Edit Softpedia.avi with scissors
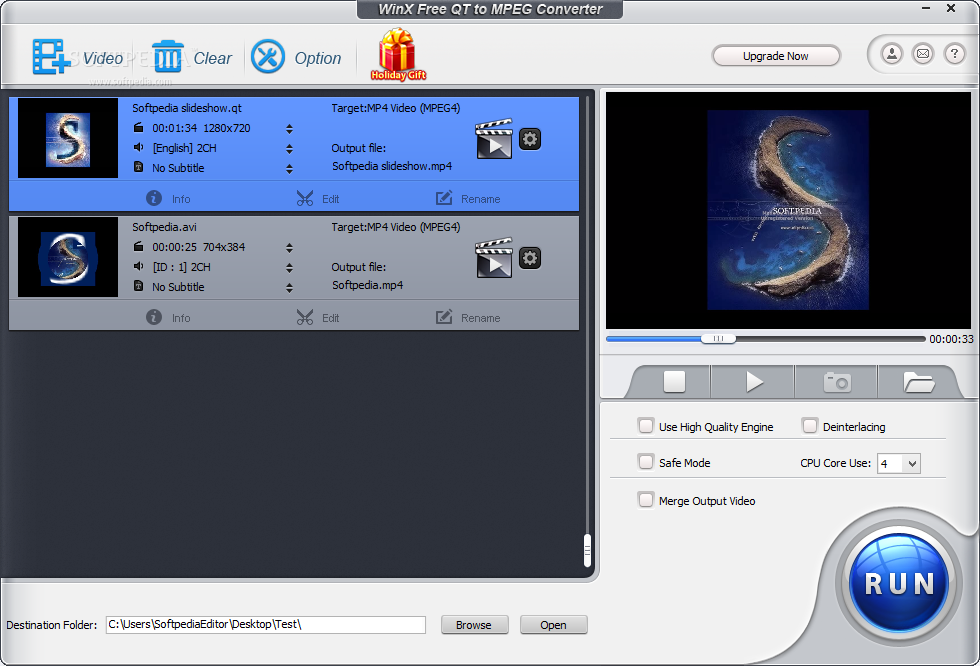980x666 pixels. pyautogui.click(x=318, y=317)
